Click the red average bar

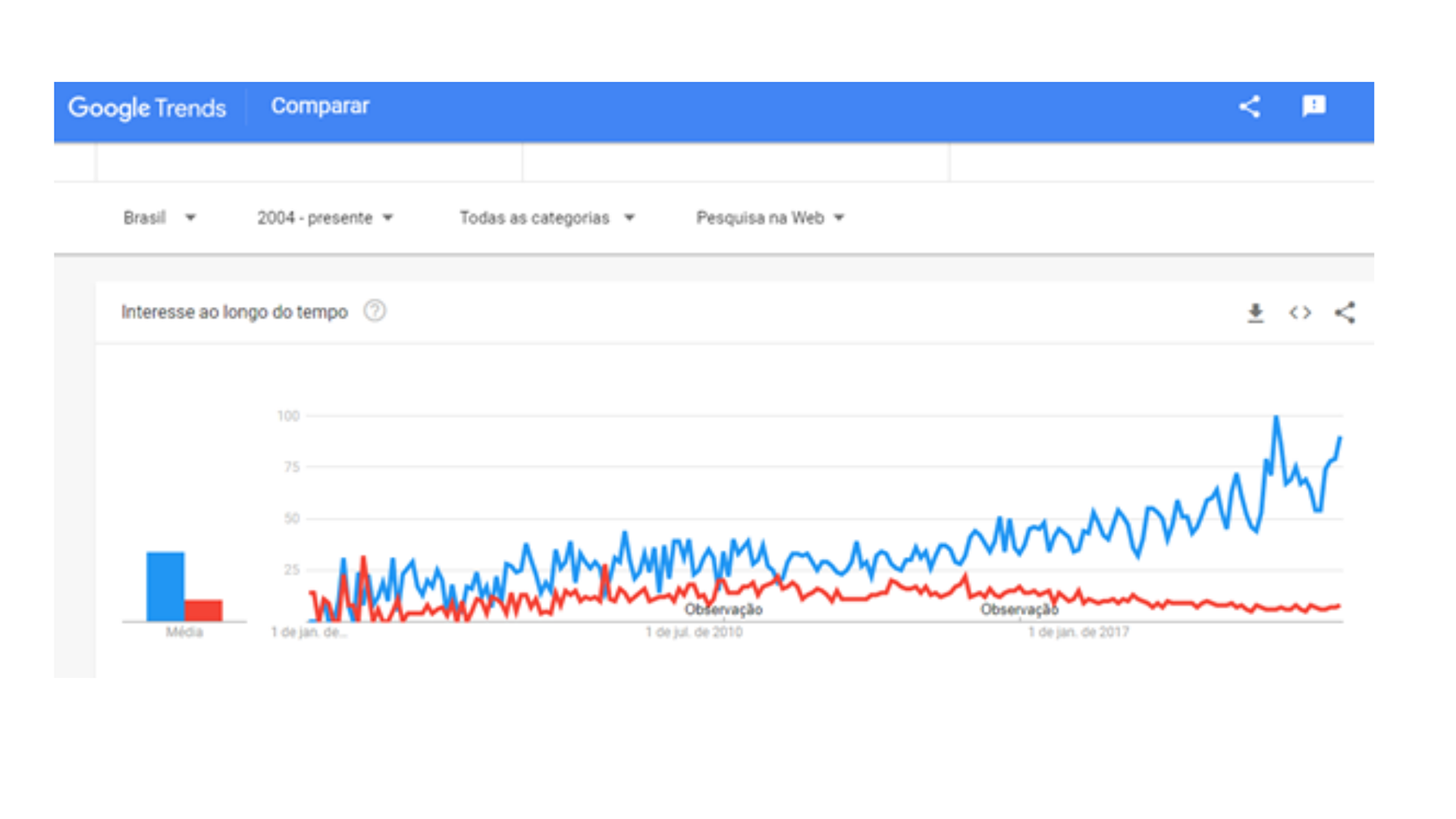[x=203, y=610]
